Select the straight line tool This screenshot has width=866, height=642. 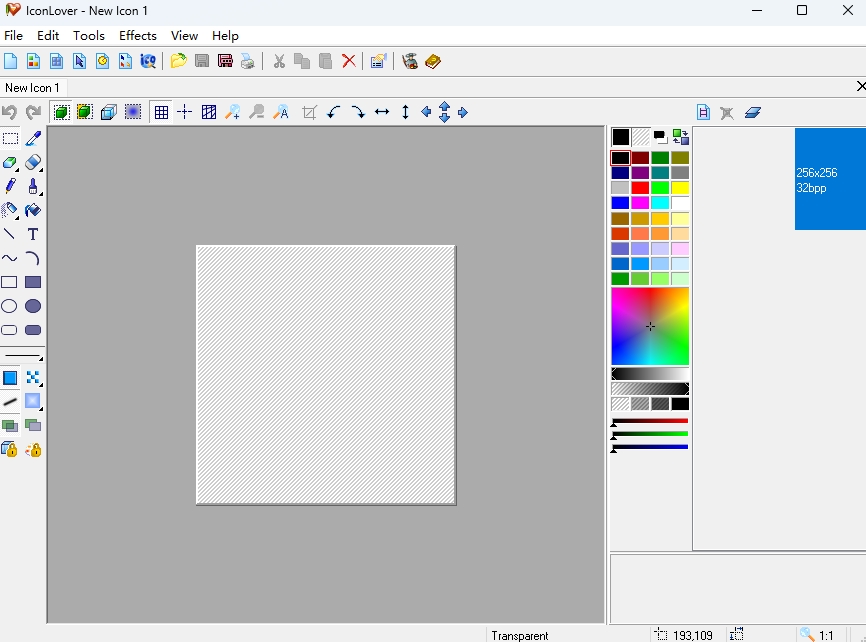click(10, 234)
